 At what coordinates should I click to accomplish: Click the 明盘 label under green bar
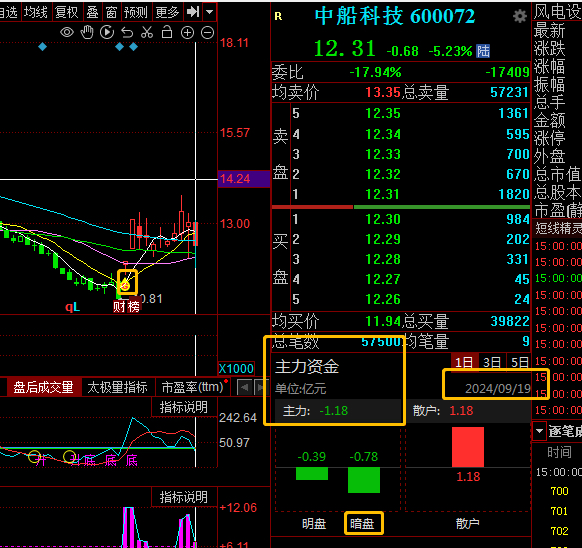[x=314, y=523]
